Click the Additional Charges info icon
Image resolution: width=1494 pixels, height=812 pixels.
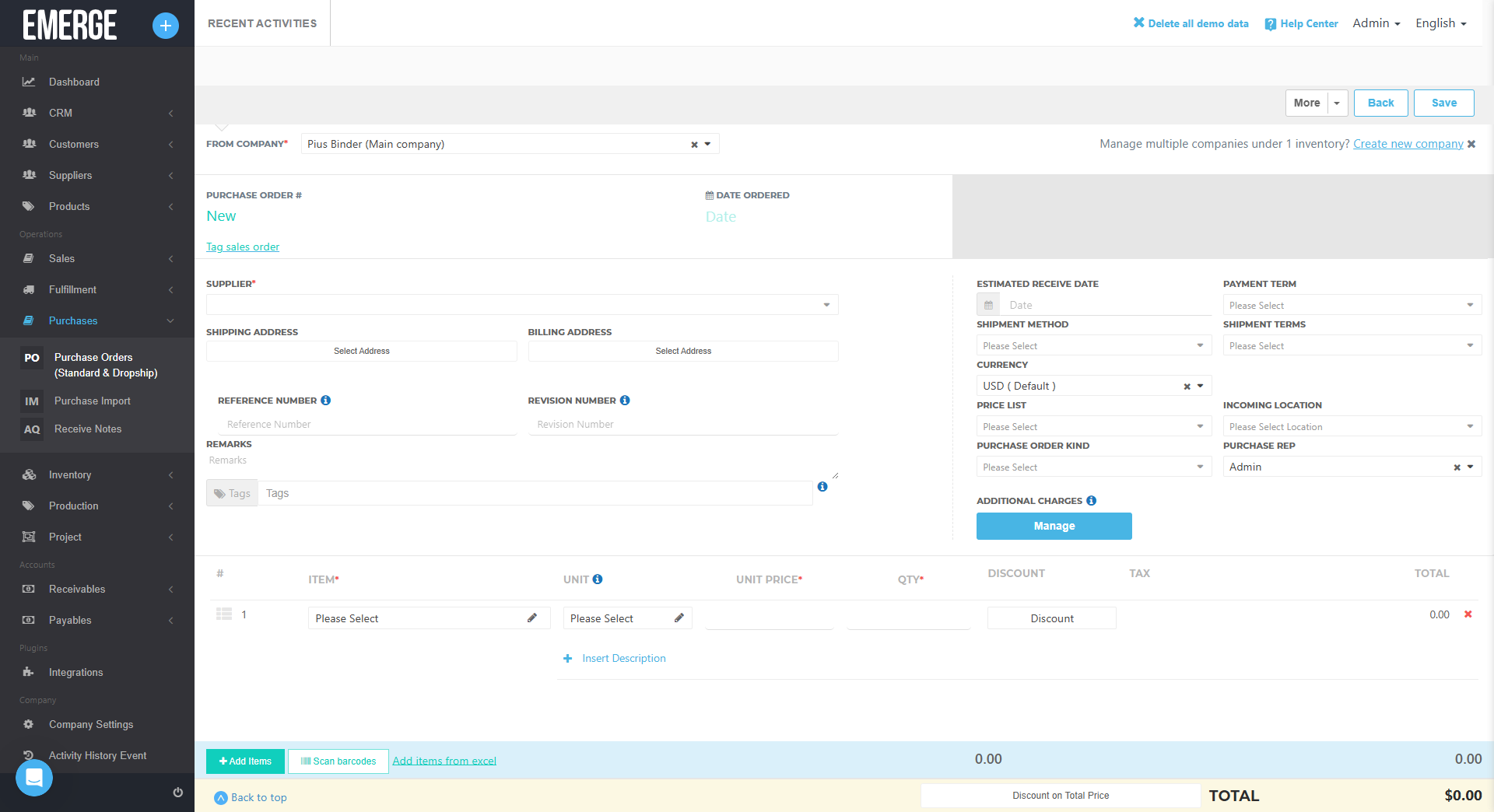tap(1092, 501)
